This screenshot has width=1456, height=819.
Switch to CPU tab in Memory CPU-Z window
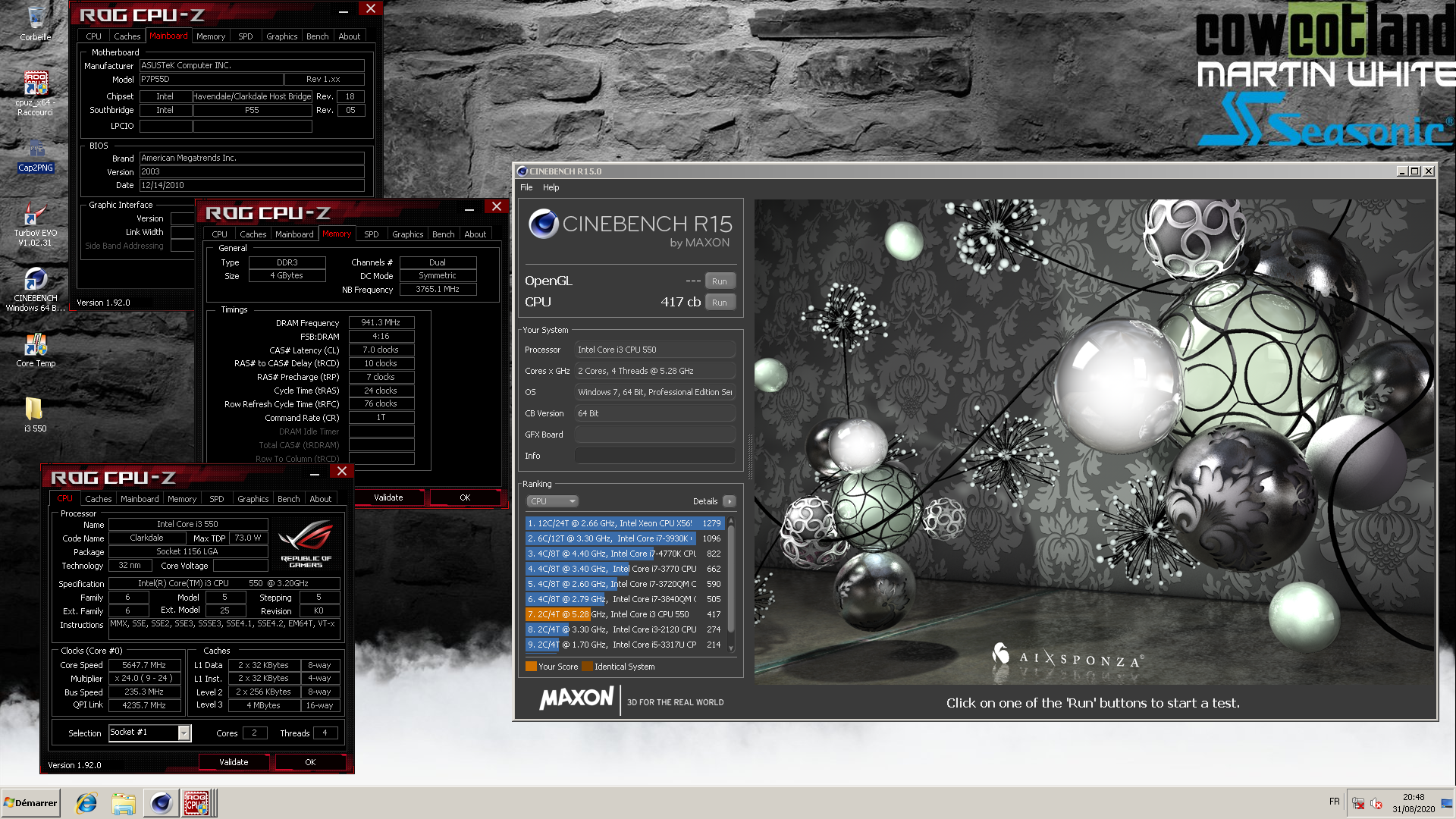219,234
